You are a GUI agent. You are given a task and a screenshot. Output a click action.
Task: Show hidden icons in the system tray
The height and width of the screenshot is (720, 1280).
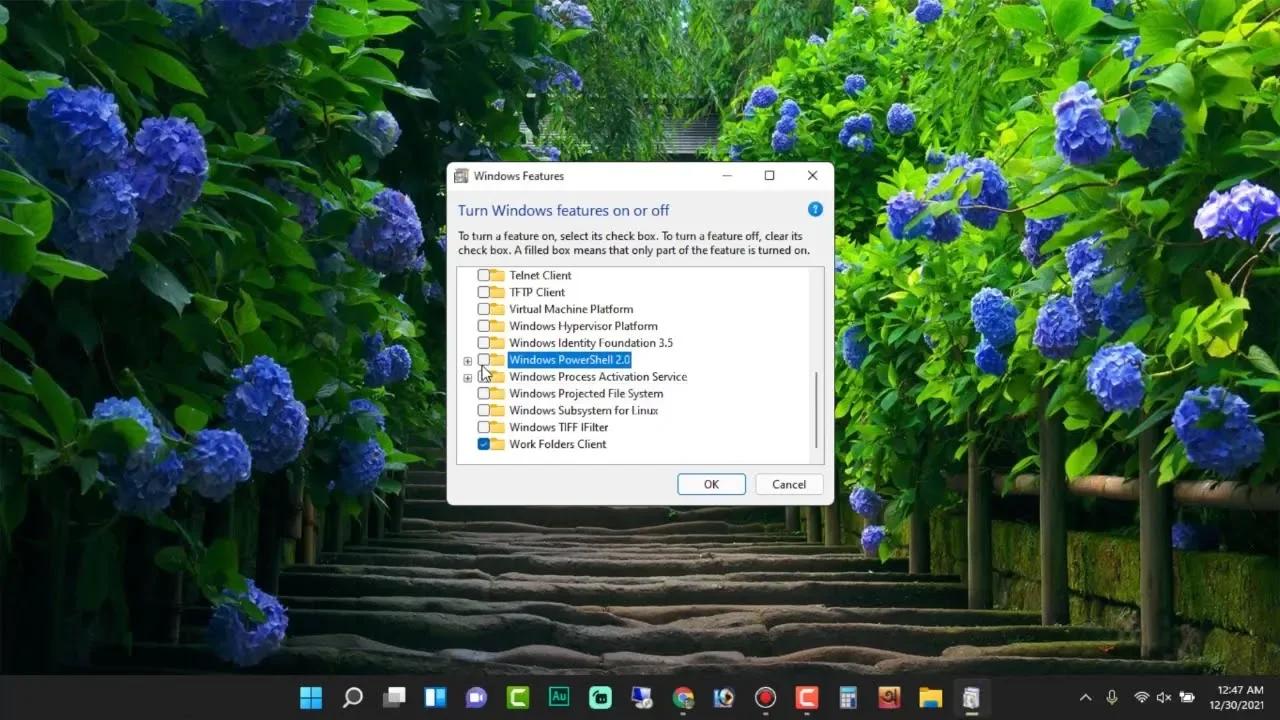click(x=1085, y=697)
